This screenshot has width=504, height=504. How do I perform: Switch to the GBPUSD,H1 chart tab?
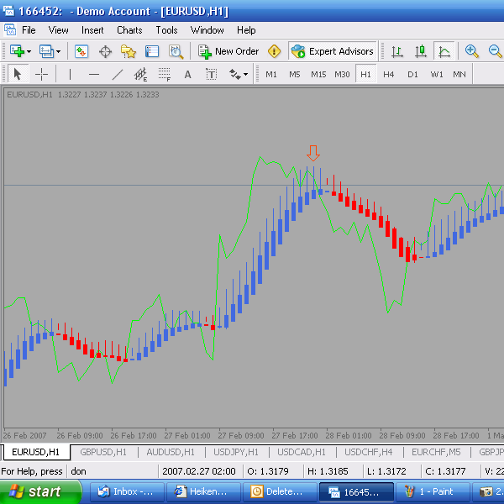(x=103, y=452)
